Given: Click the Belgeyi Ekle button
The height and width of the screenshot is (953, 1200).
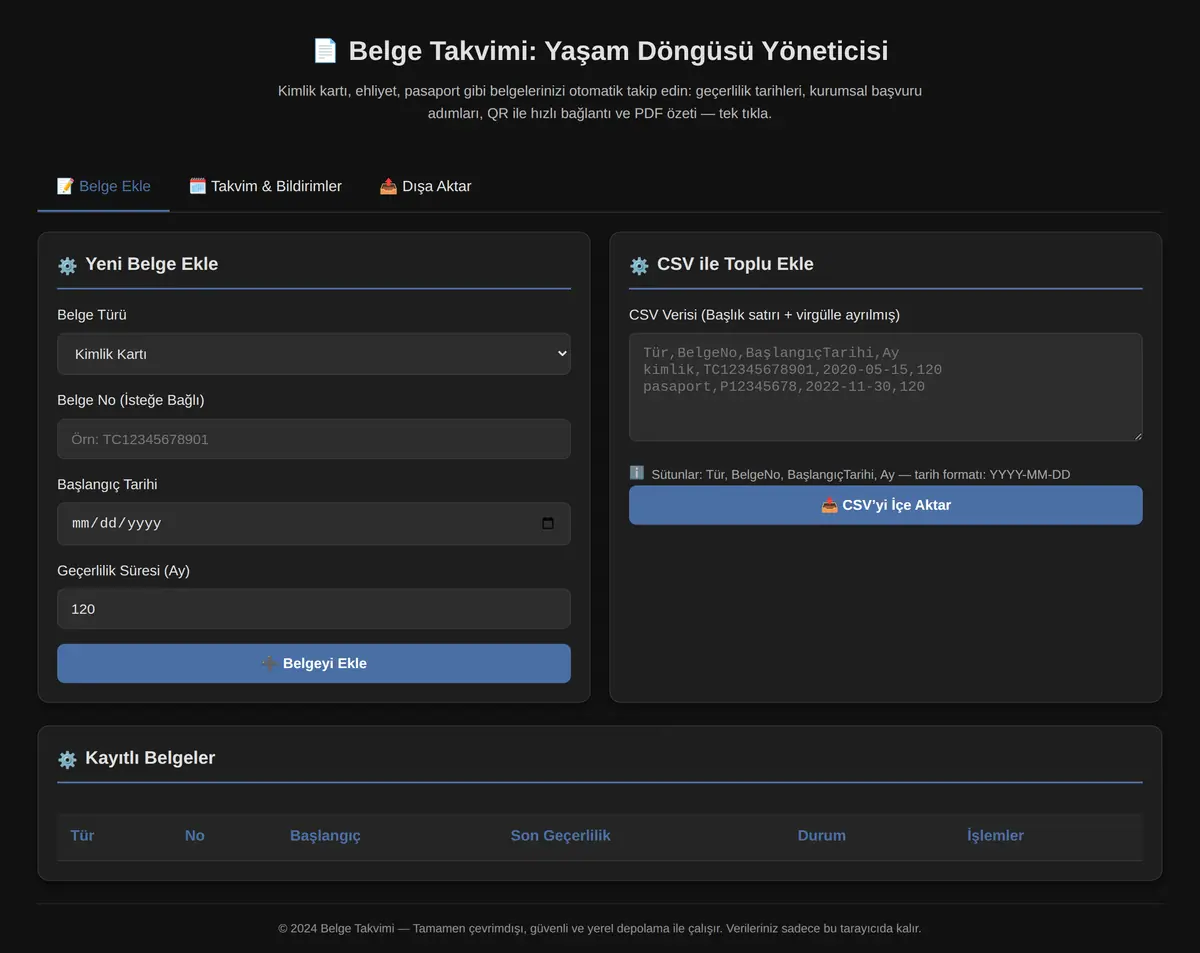Looking at the screenshot, I should 314,663.
